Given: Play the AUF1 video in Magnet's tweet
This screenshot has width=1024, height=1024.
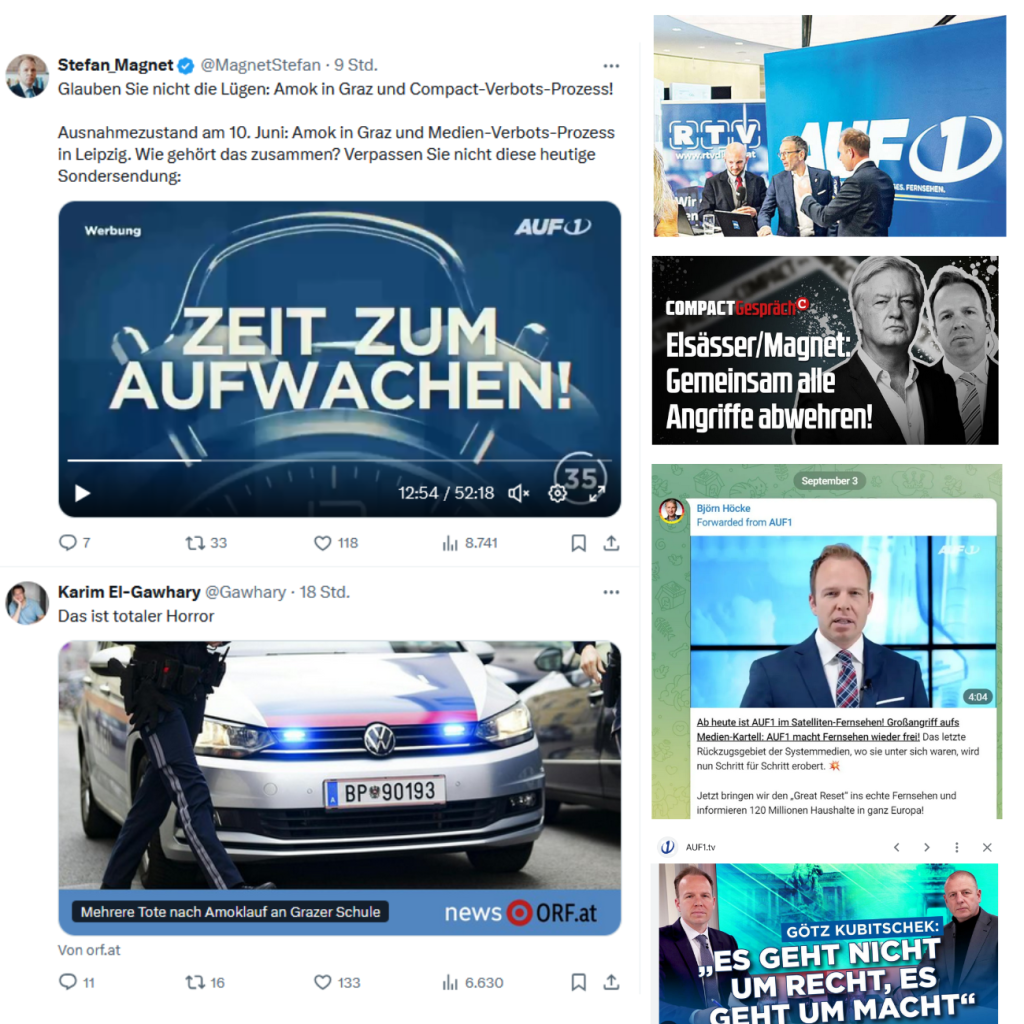Looking at the screenshot, I should pos(82,493).
